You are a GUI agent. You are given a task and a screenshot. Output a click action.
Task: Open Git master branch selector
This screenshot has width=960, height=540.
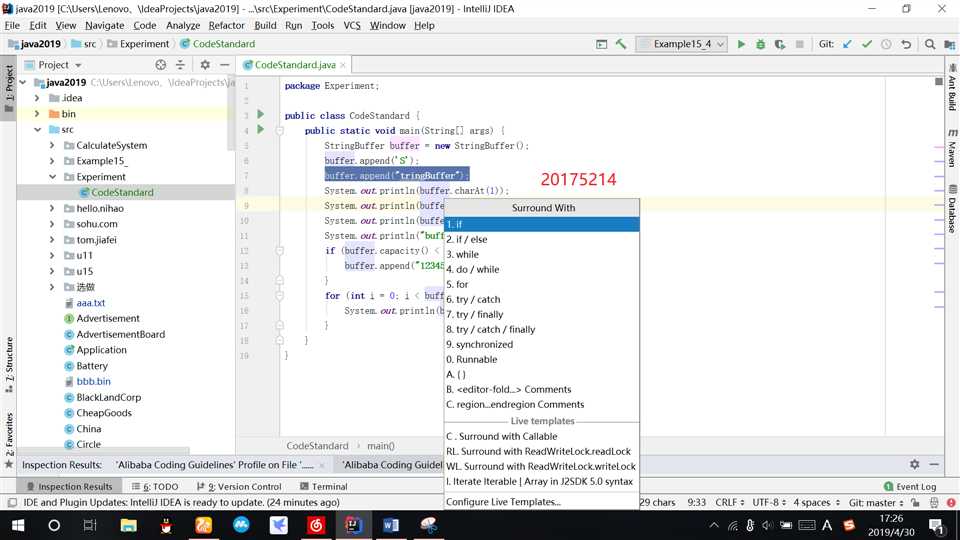[x=876, y=503]
